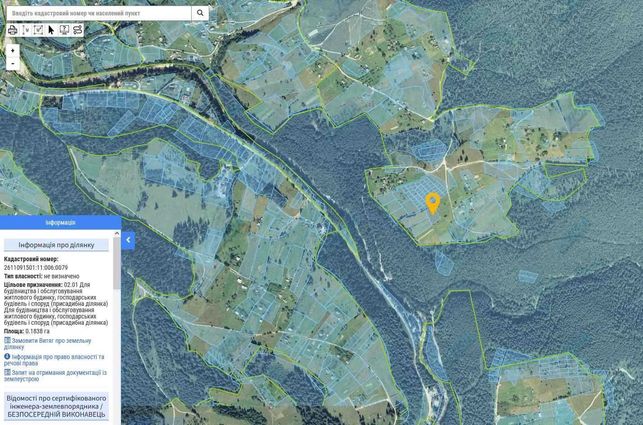Select the checkmark area selection tool

pos(38,30)
